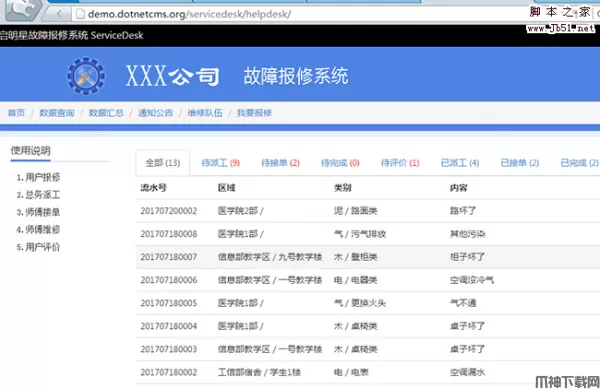Click sidebar item 1. 用户报修
Screen dimensions: 600x389
38,177
